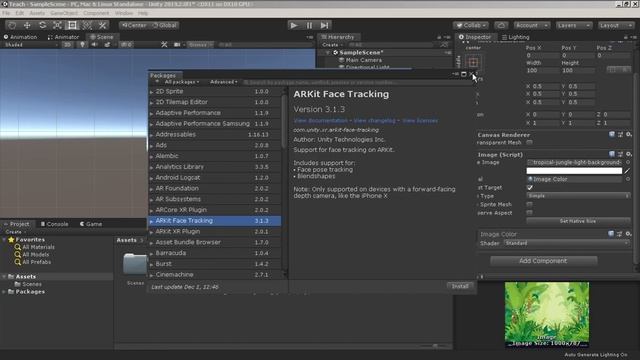This screenshot has width=640, height=360.
Task: Open the Collab dropdown
Action: [x=471, y=25]
